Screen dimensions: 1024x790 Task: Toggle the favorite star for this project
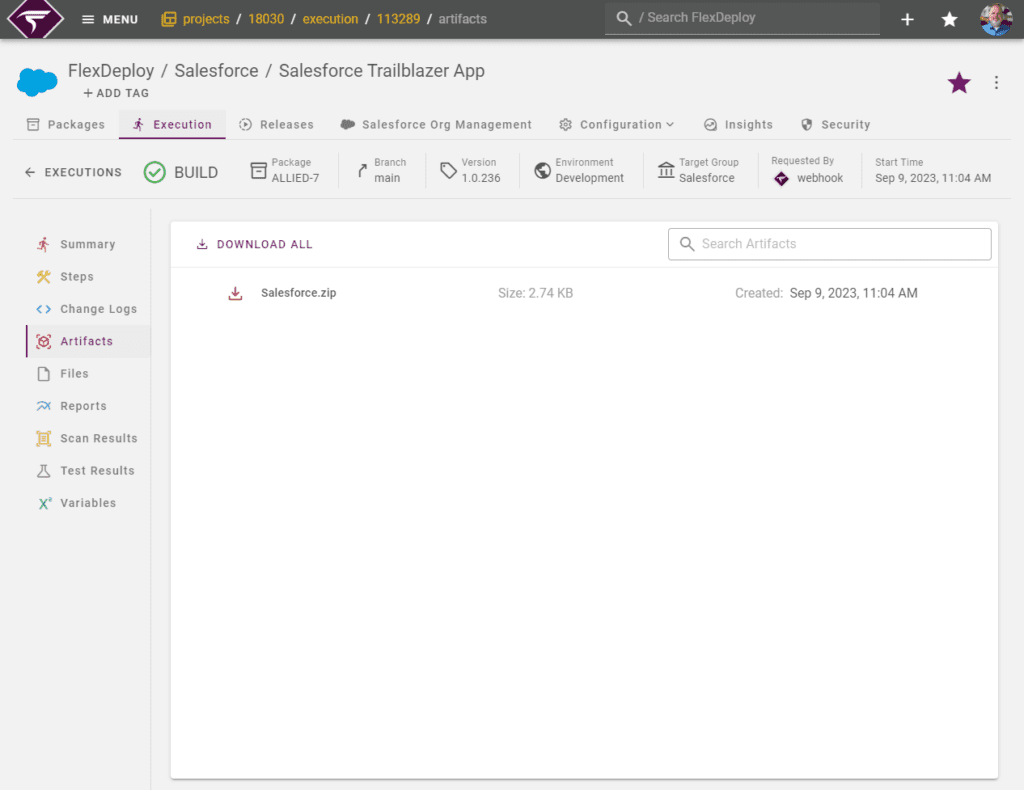(x=958, y=83)
